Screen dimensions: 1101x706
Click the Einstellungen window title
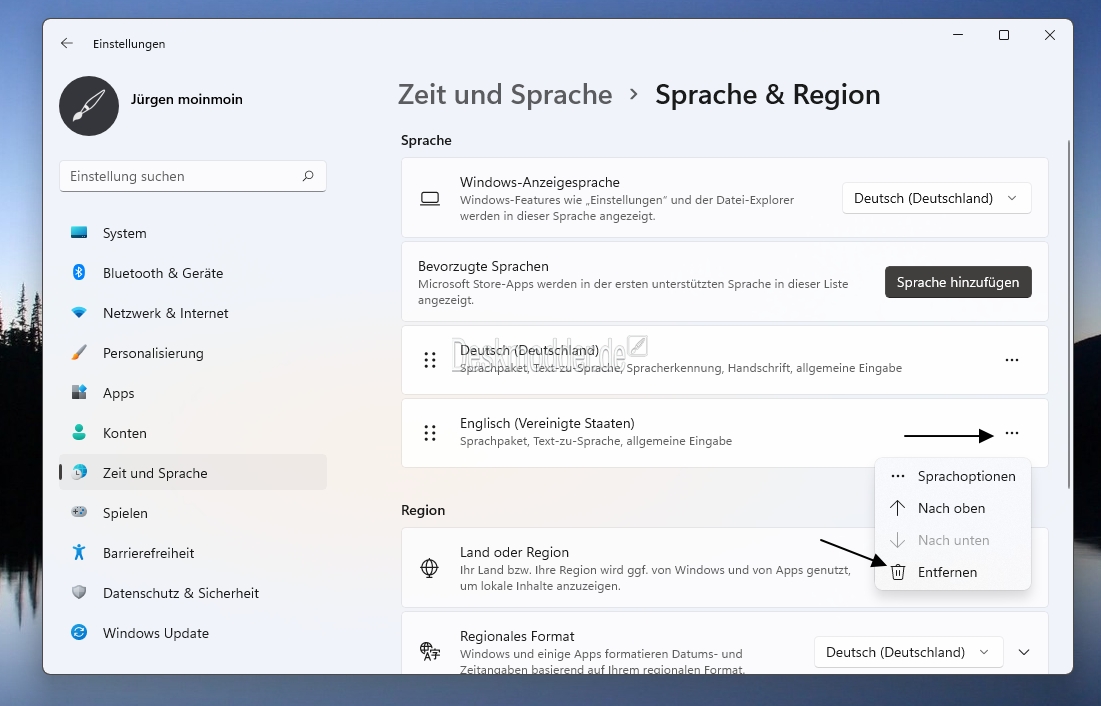[x=129, y=44]
